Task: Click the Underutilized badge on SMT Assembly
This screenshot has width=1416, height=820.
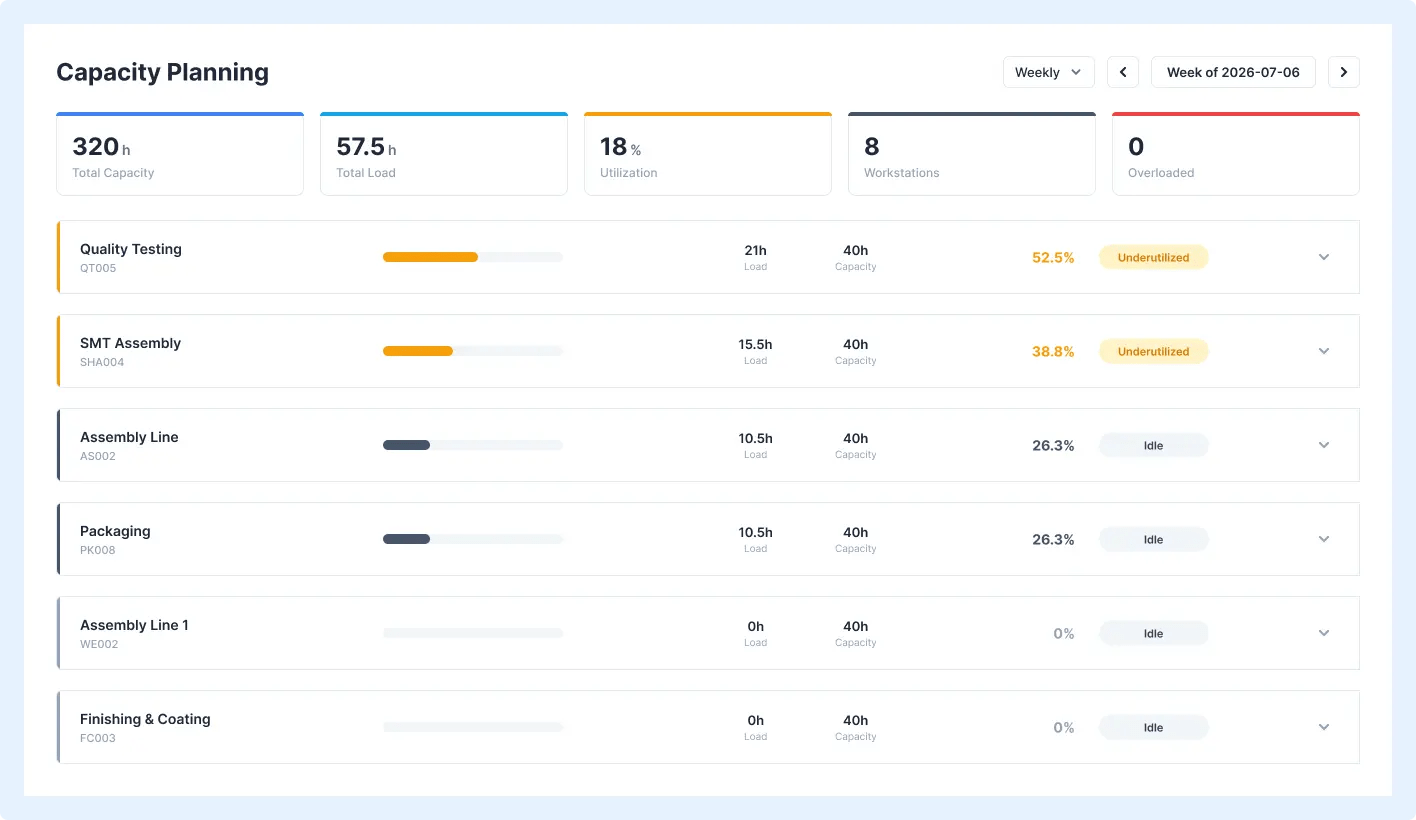Action: pos(1154,351)
